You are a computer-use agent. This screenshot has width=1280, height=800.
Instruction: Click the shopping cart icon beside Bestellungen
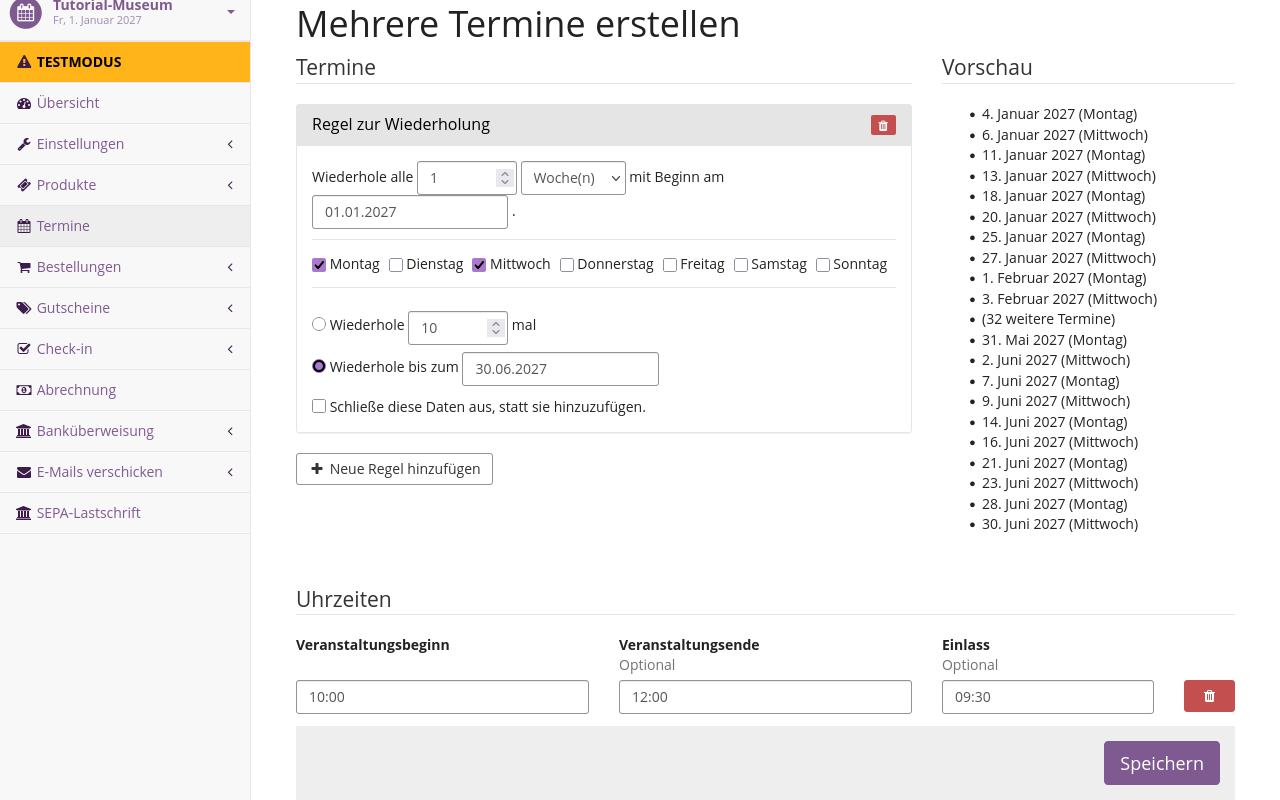[24, 267]
